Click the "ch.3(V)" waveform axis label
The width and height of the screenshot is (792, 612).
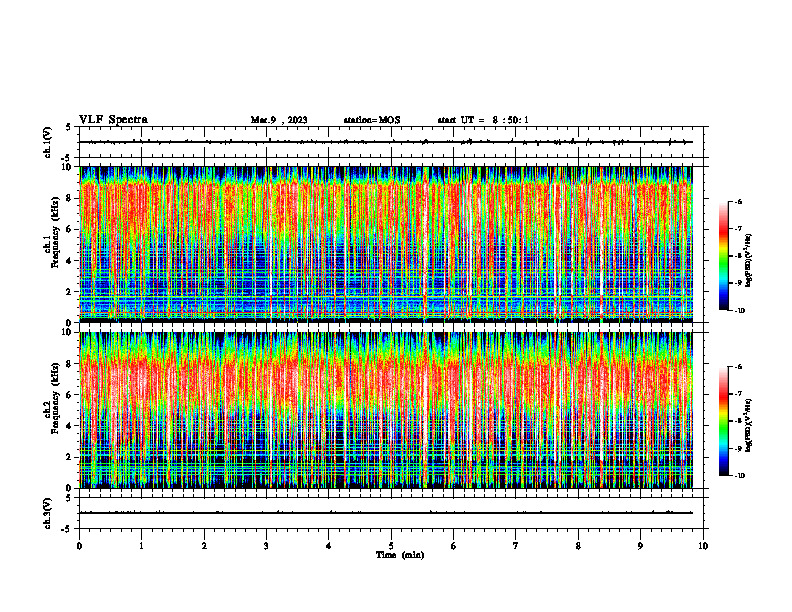[48, 513]
